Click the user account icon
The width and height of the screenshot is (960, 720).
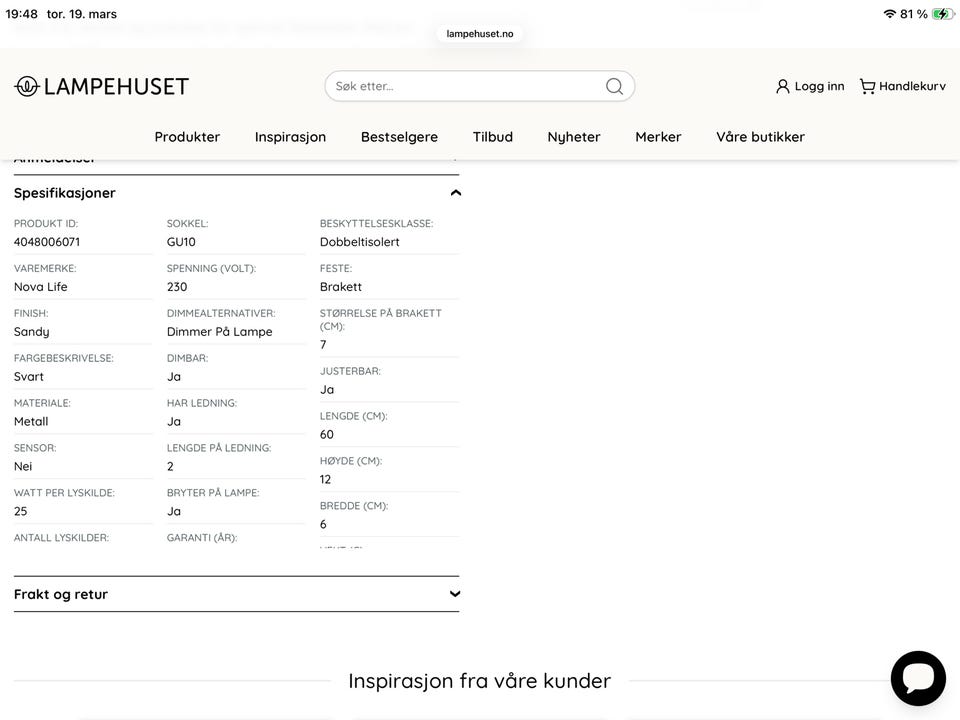tap(783, 86)
